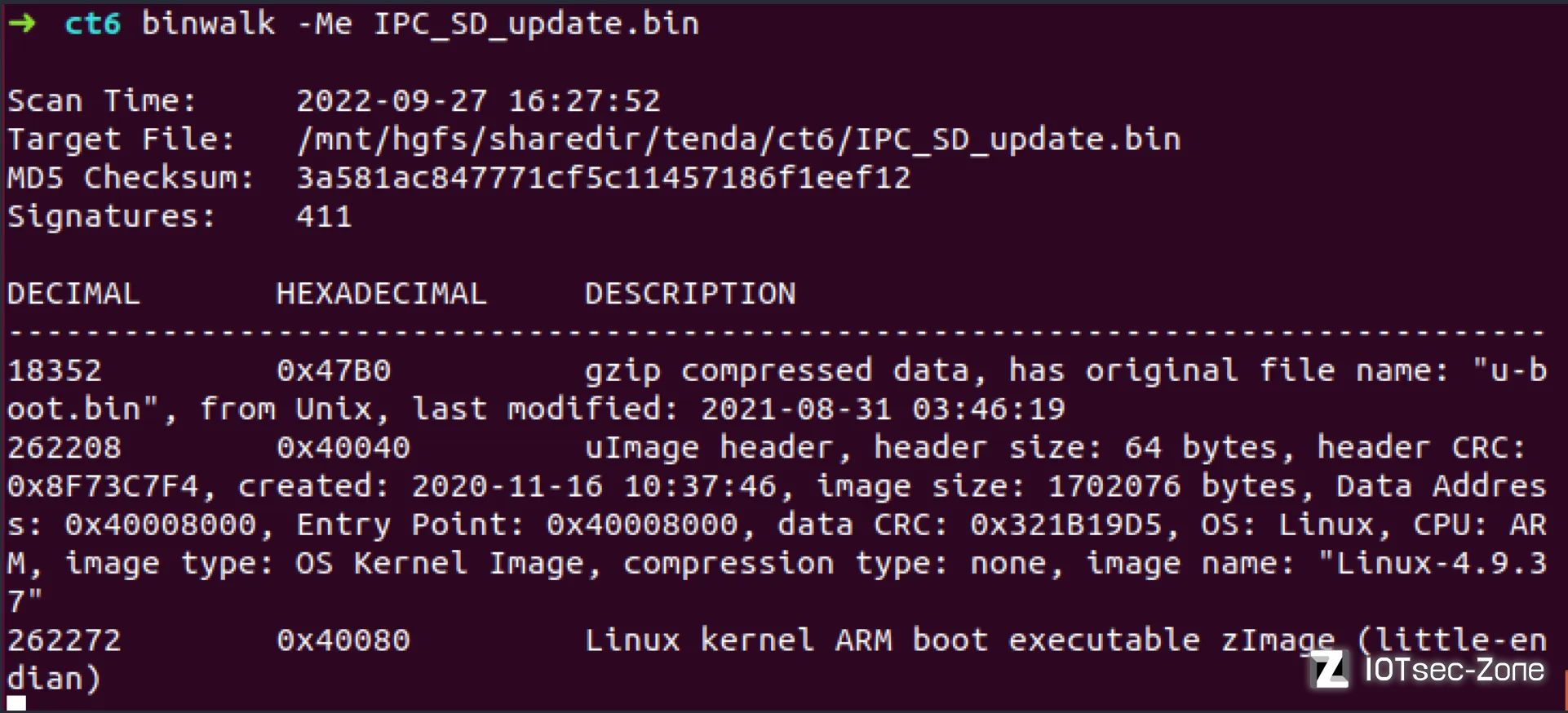Image resolution: width=1568 pixels, height=713 pixels.
Task: Click the decimal offset 18352
Action: [x=55, y=371]
